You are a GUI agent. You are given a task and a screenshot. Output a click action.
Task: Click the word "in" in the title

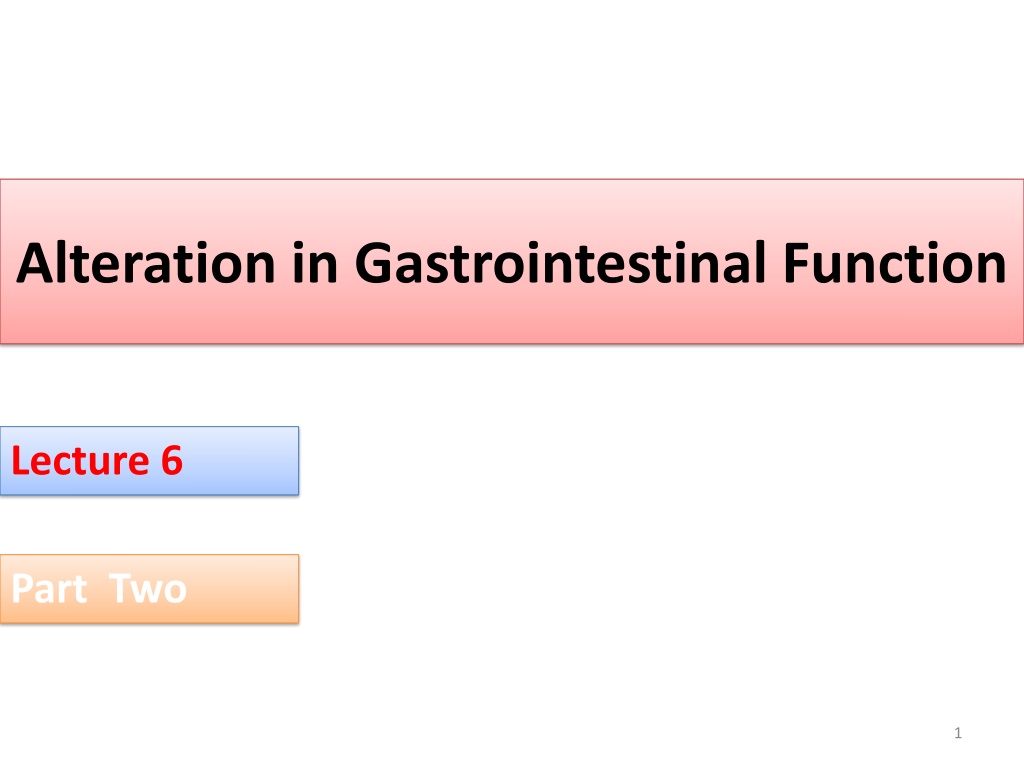click(315, 263)
